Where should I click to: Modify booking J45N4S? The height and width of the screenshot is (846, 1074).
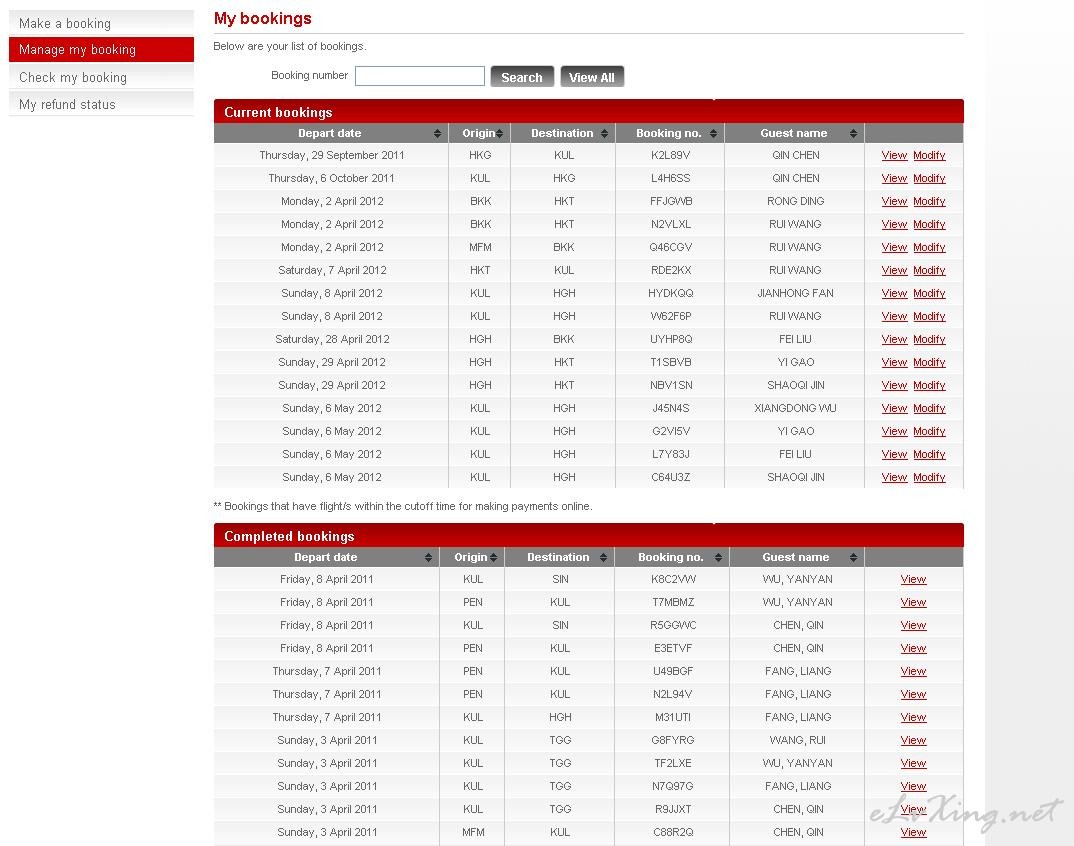click(x=929, y=408)
